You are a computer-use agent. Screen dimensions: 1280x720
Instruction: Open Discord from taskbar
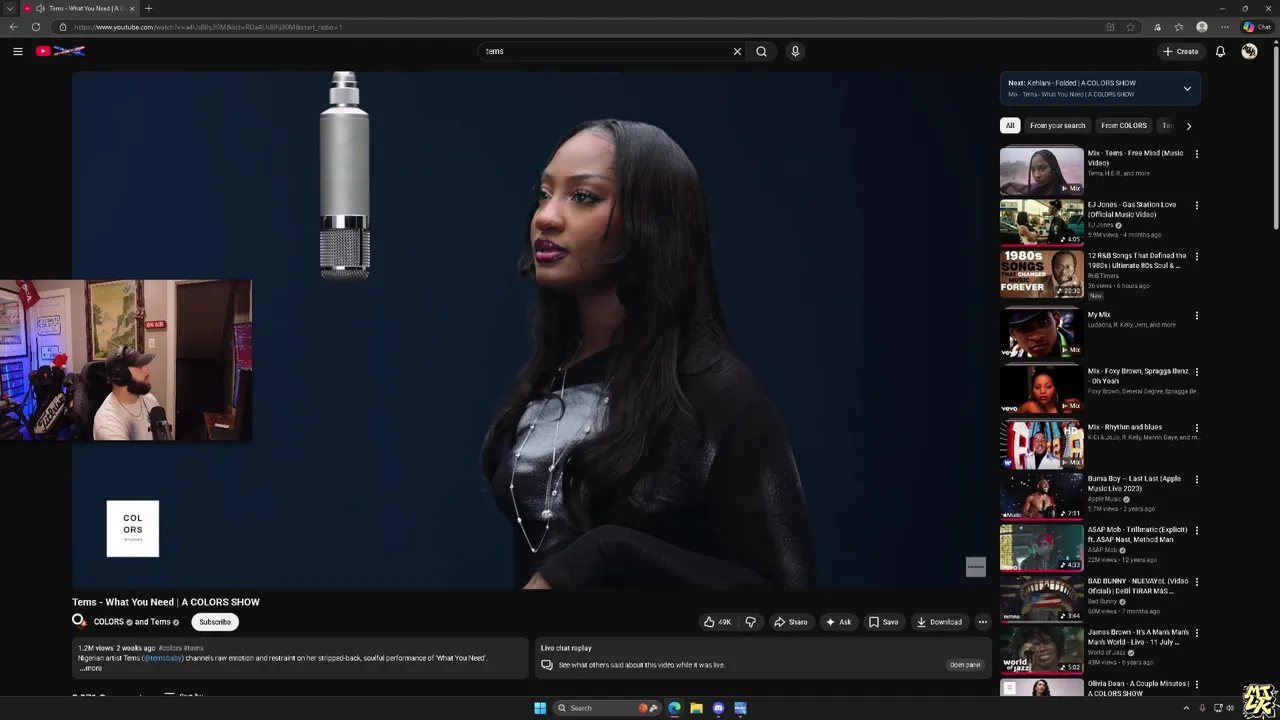click(718, 708)
